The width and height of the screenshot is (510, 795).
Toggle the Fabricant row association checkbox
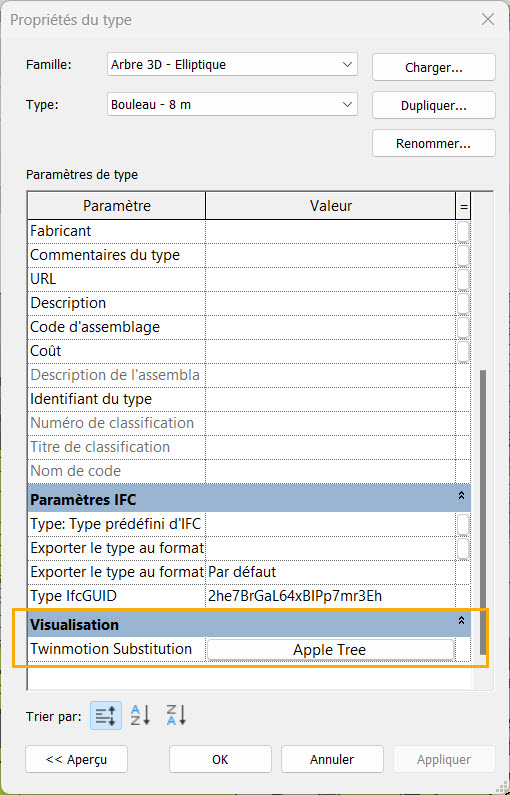pos(463,231)
